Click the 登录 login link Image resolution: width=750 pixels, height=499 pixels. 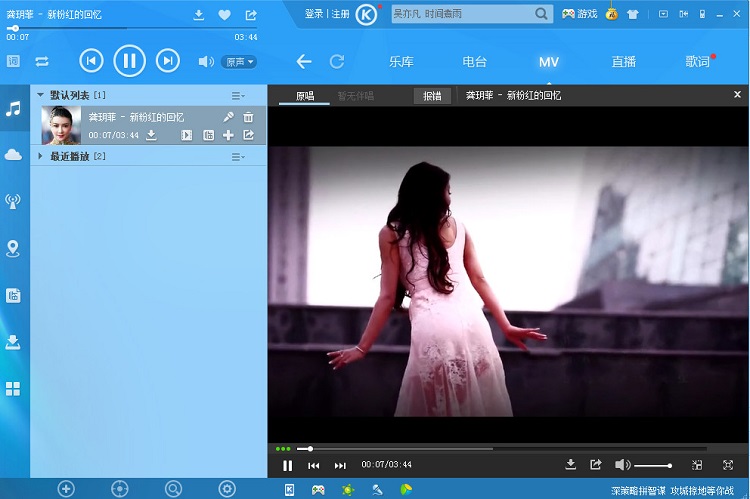pos(313,14)
